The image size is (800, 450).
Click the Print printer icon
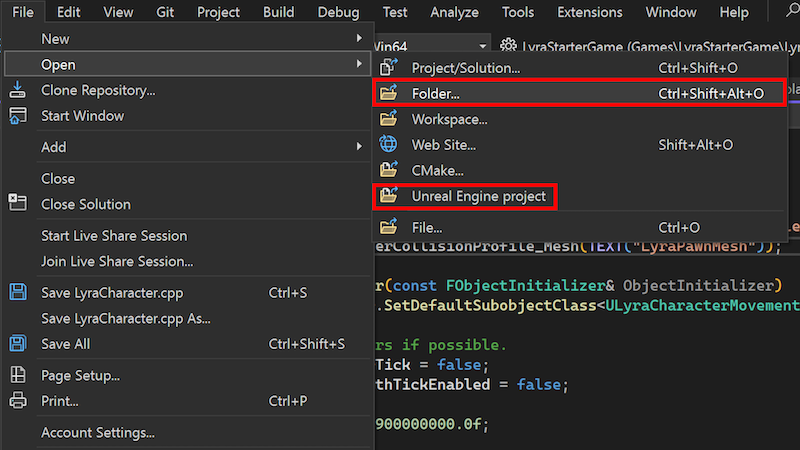(18, 400)
